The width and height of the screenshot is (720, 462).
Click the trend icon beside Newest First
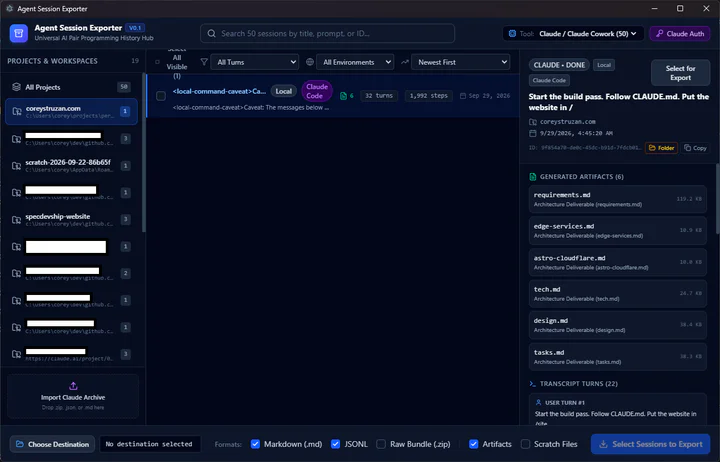click(x=405, y=62)
